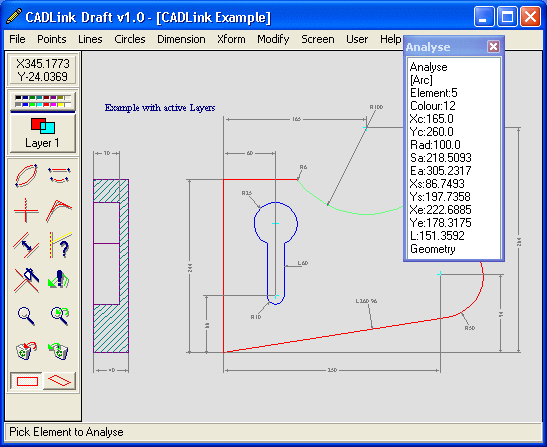The image size is (547, 447).
Task: Click the L160.96 dimension label
Action: pos(366,301)
